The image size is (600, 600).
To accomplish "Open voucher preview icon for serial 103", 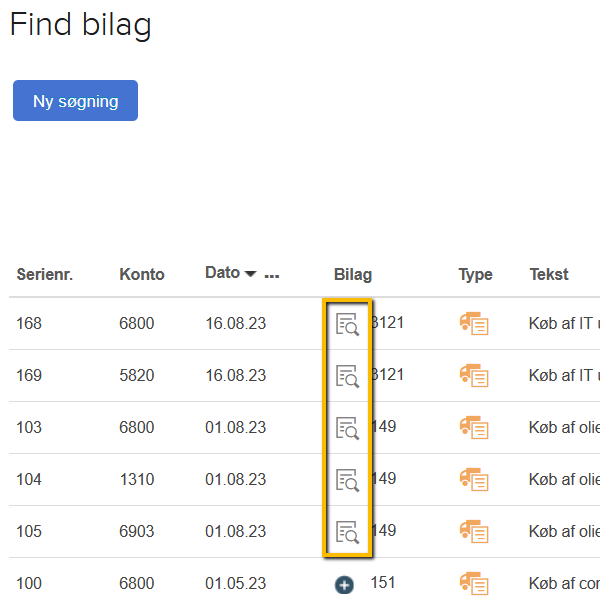I will 347,428.
